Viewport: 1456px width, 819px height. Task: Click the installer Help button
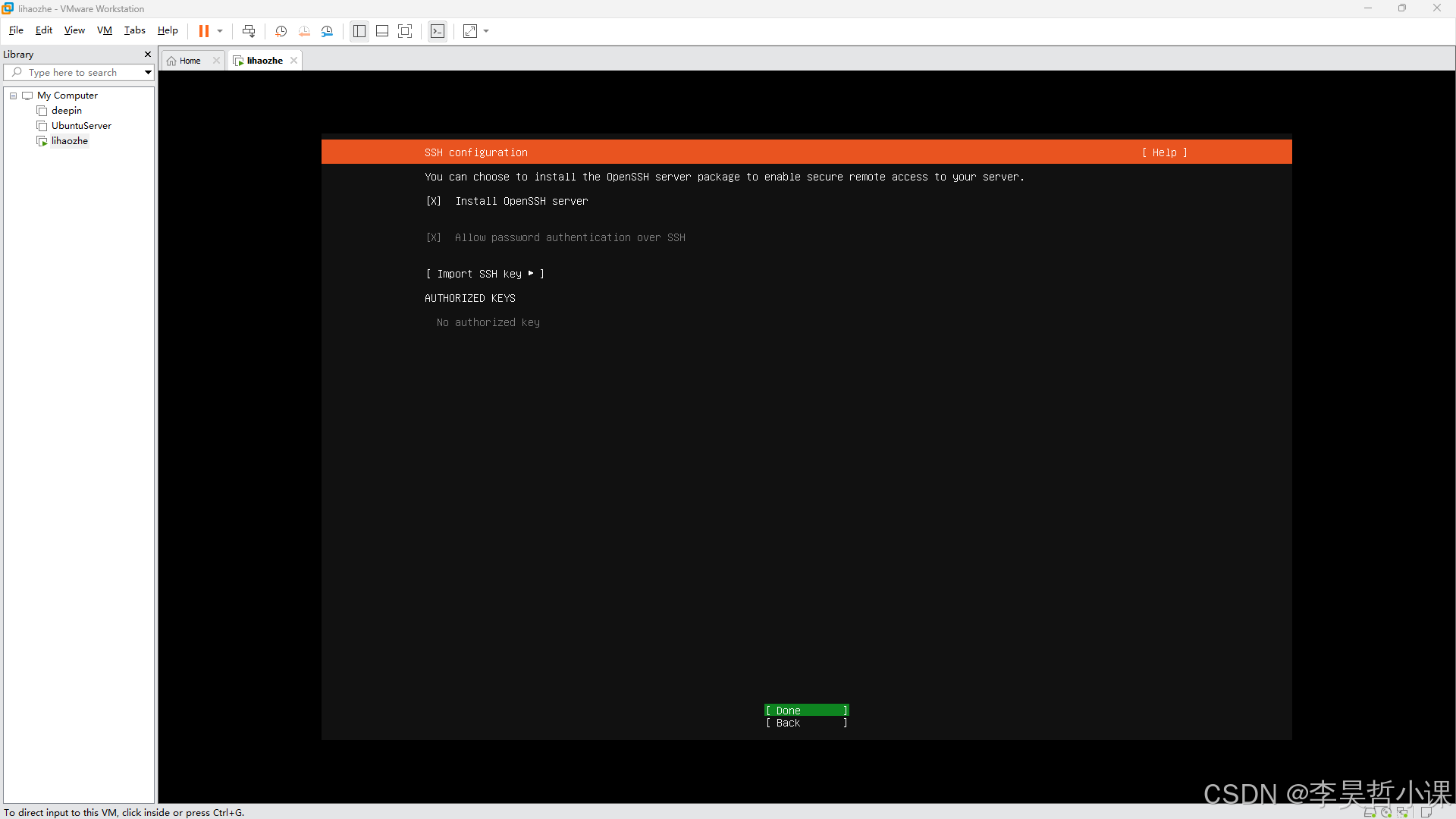[1165, 152]
